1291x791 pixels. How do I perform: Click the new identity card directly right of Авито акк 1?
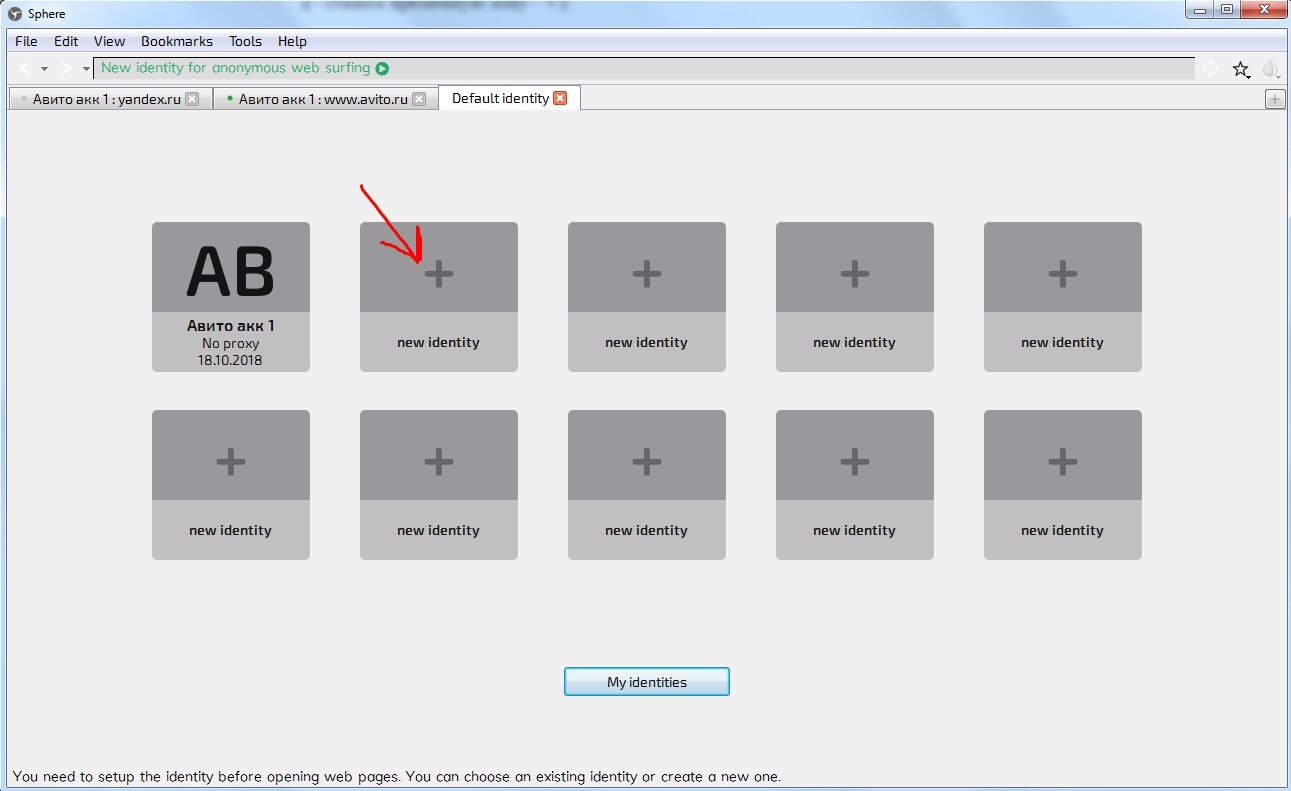click(439, 297)
